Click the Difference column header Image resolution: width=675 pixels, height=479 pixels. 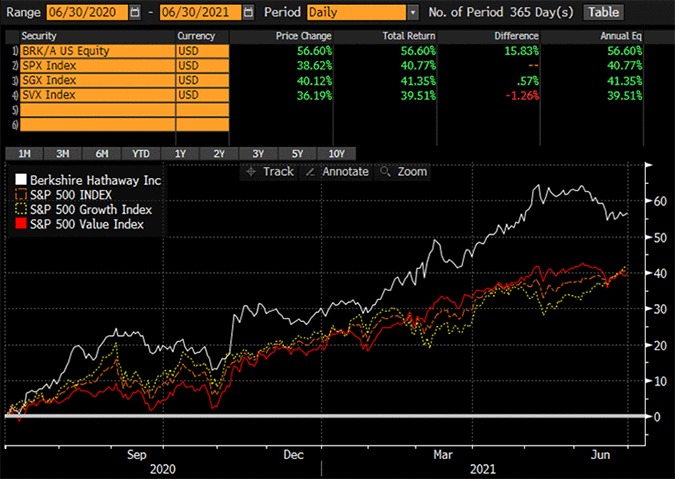[x=516, y=36]
